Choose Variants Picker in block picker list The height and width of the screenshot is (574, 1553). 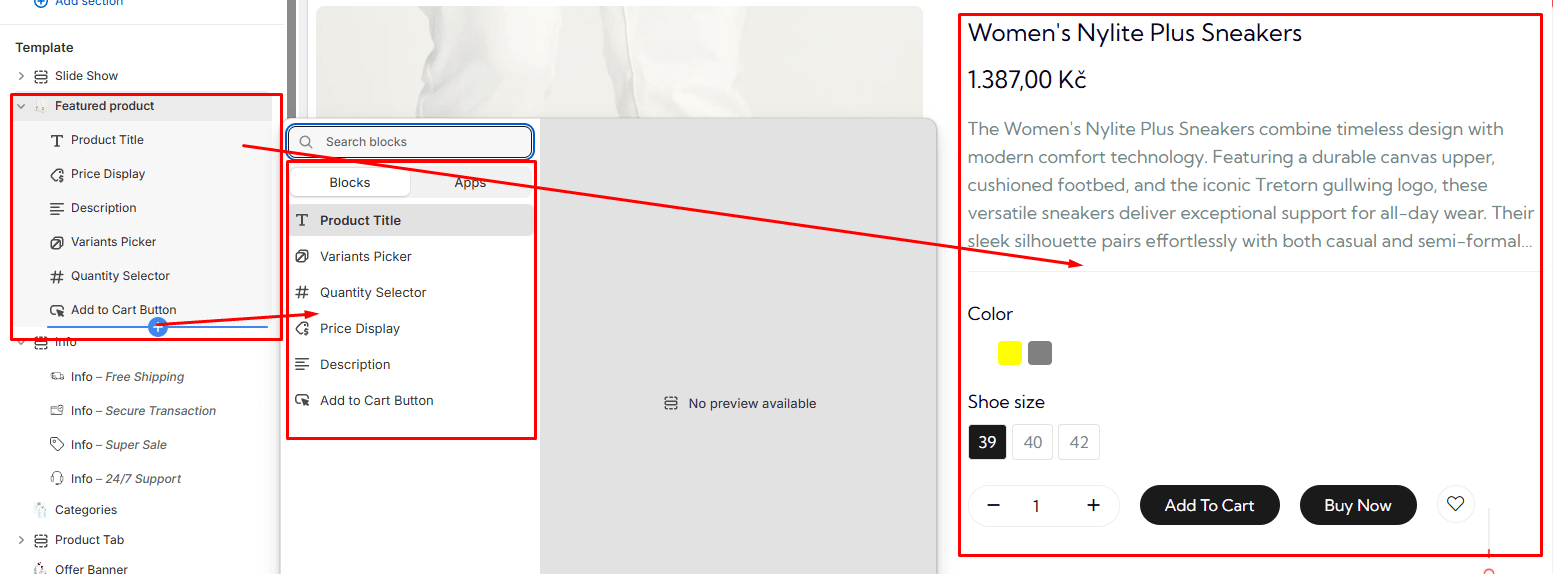[411, 256]
